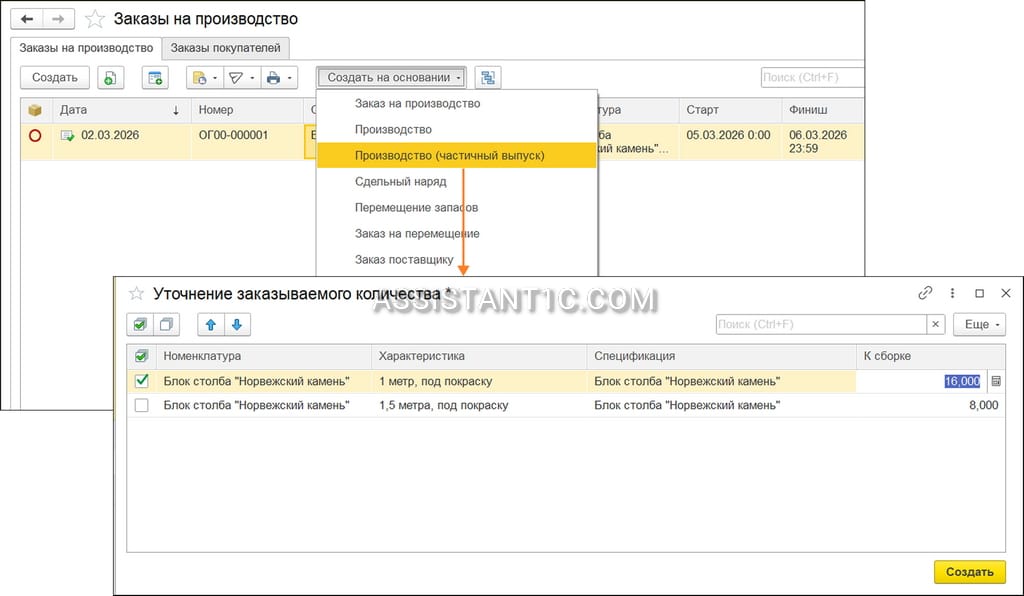This screenshot has width=1024, height=596.
Task: Copy the selected order with the document-plus icon
Action: (110, 78)
